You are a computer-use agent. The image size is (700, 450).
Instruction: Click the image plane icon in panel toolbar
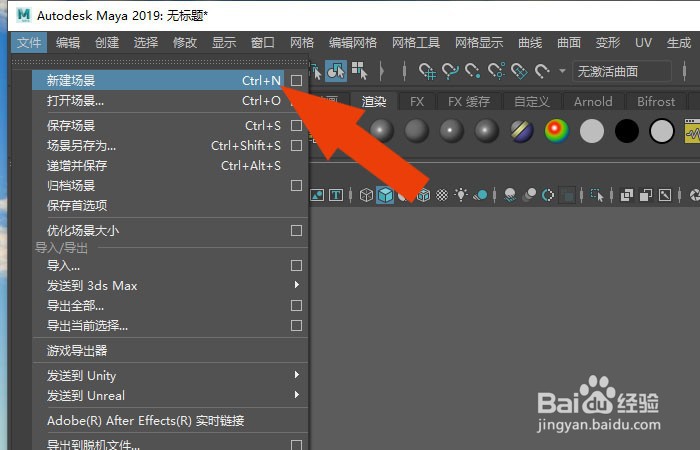[x=317, y=195]
